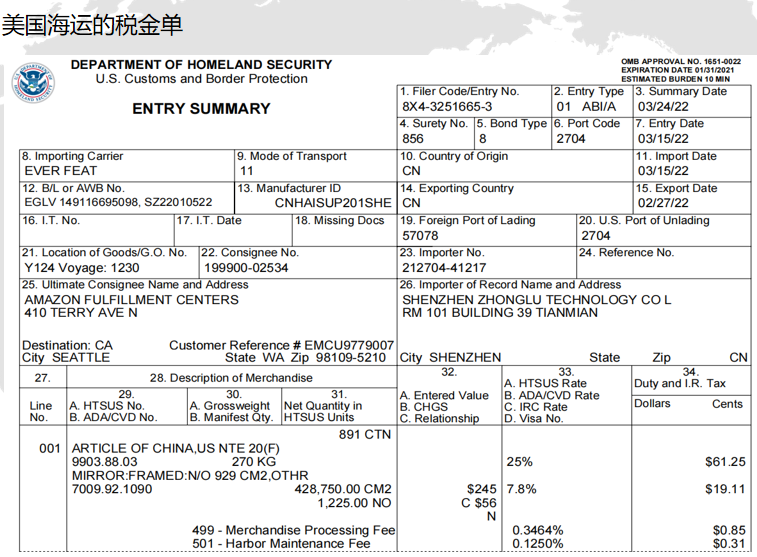The image size is (757, 557).
Task: Click Summary Date value 03/24/22
Action: coord(664,107)
